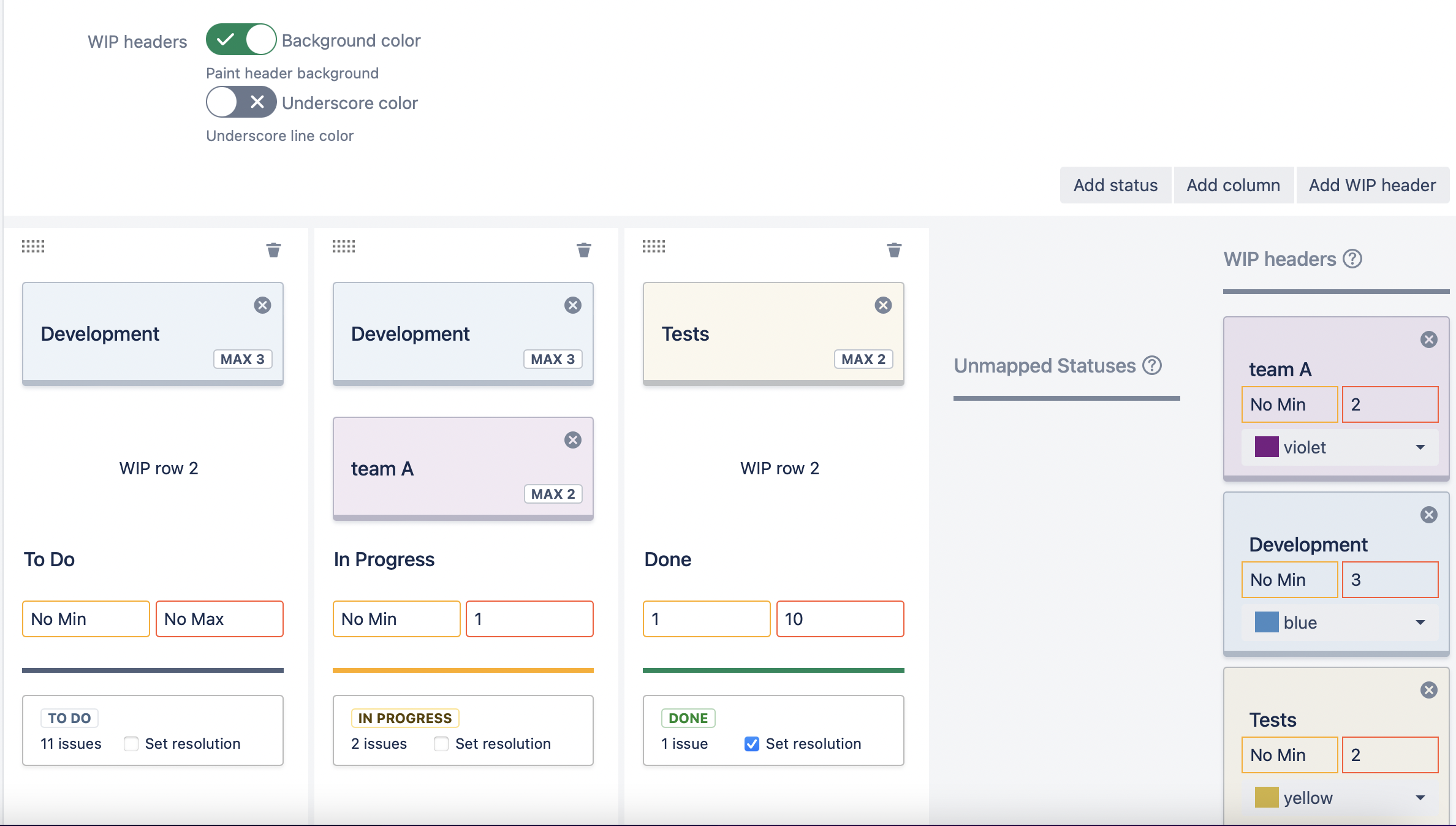Uncheck Set resolution for DONE status
Image resolution: width=1456 pixels, height=826 pixels.
[752, 744]
